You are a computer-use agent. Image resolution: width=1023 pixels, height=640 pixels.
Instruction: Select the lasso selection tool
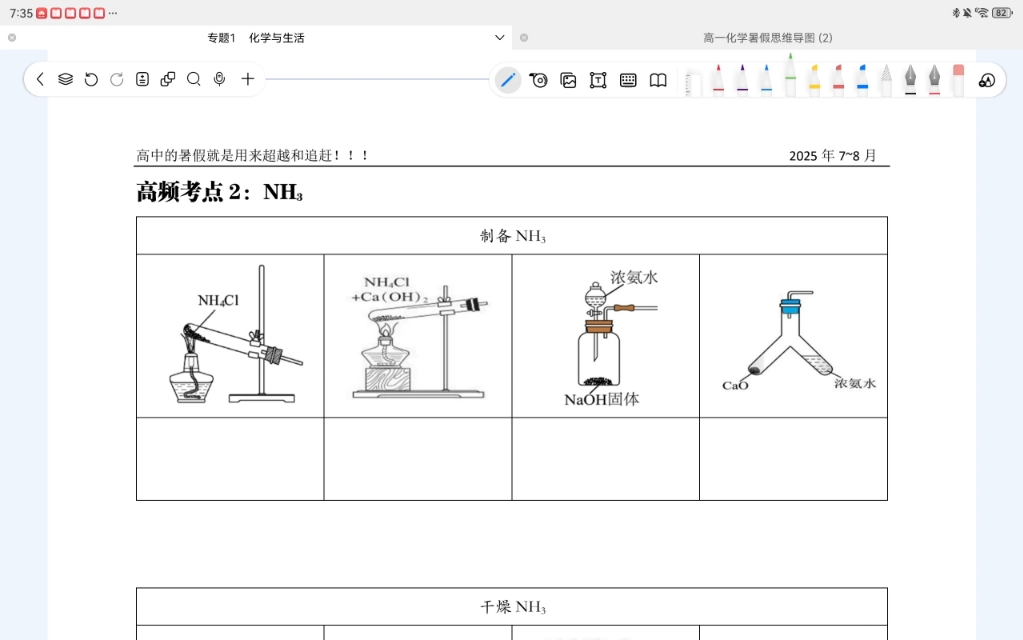[538, 80]
